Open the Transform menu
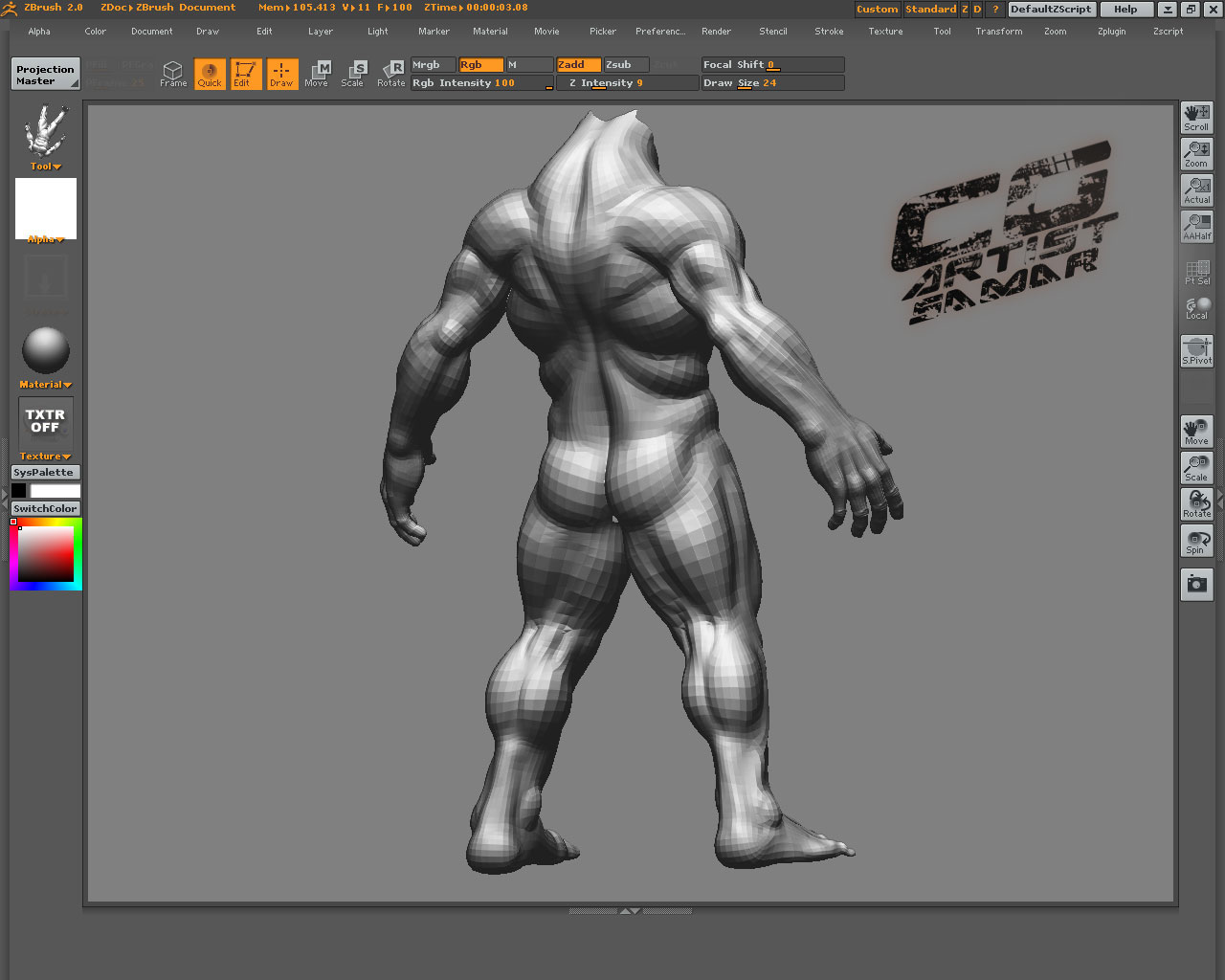Image resolution: width=1225 pixels, height=980 pixels. 998,31
